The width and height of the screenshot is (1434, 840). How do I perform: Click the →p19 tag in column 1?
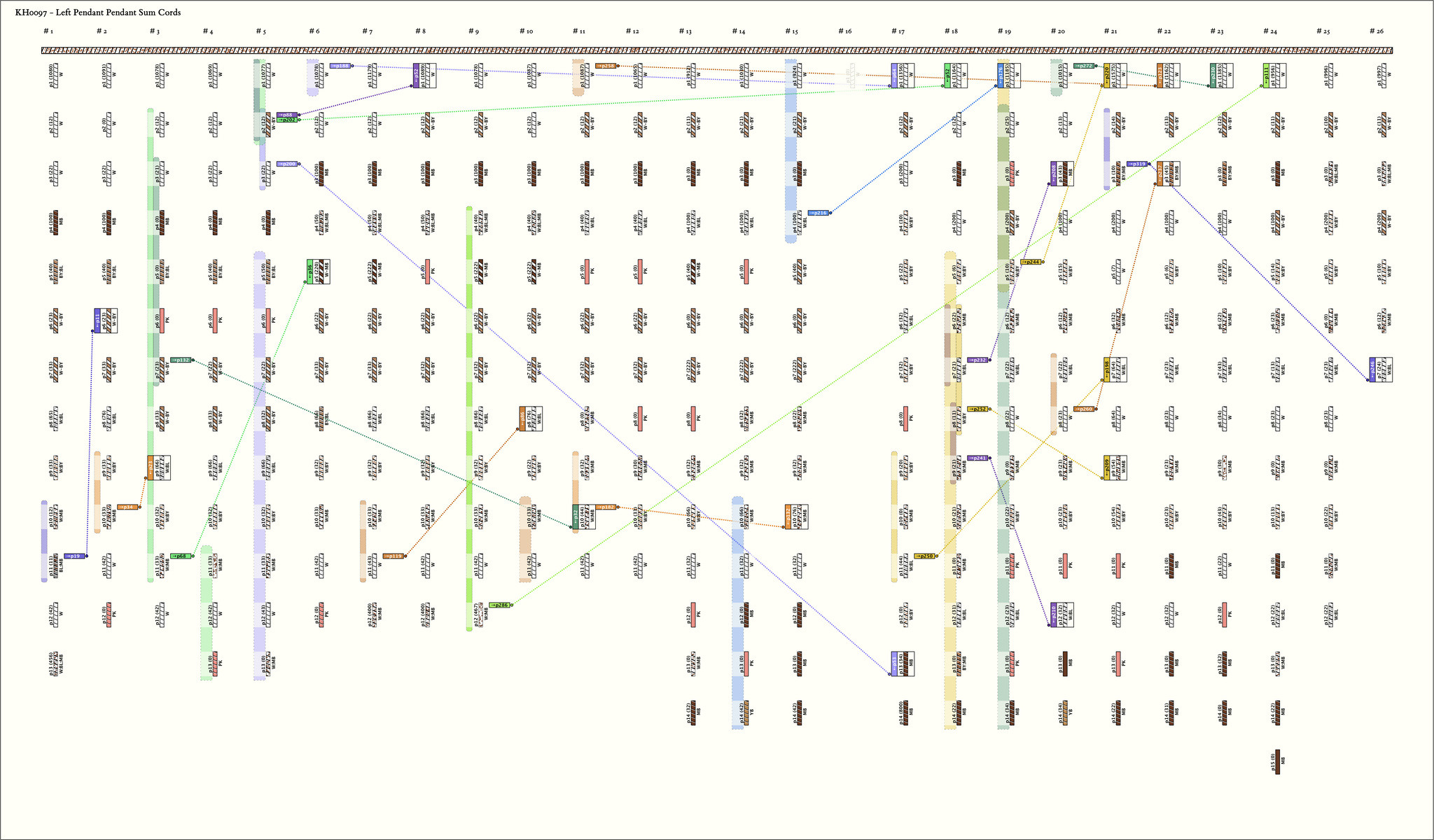pos(75,556)
